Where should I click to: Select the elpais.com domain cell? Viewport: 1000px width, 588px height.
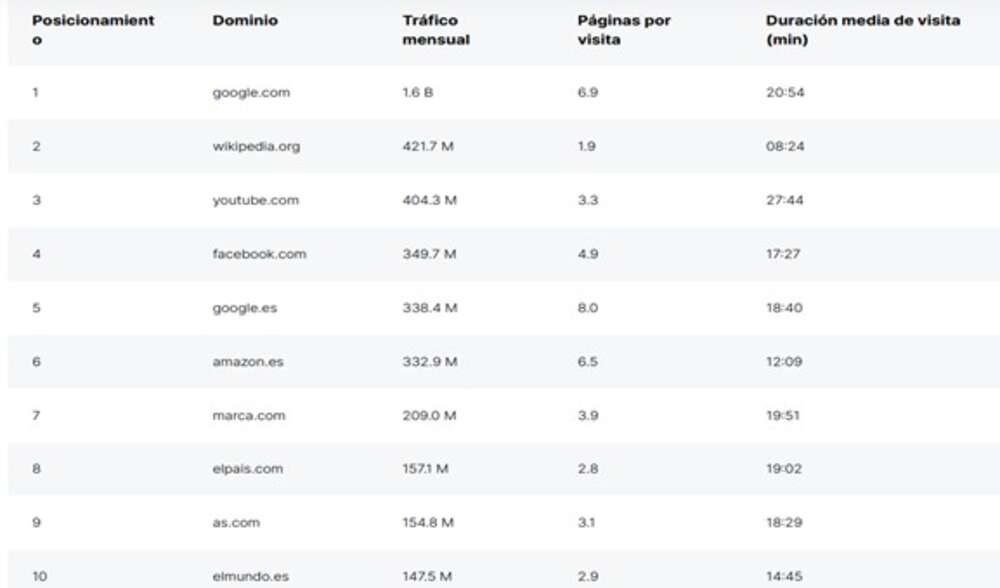pos(247,468)
